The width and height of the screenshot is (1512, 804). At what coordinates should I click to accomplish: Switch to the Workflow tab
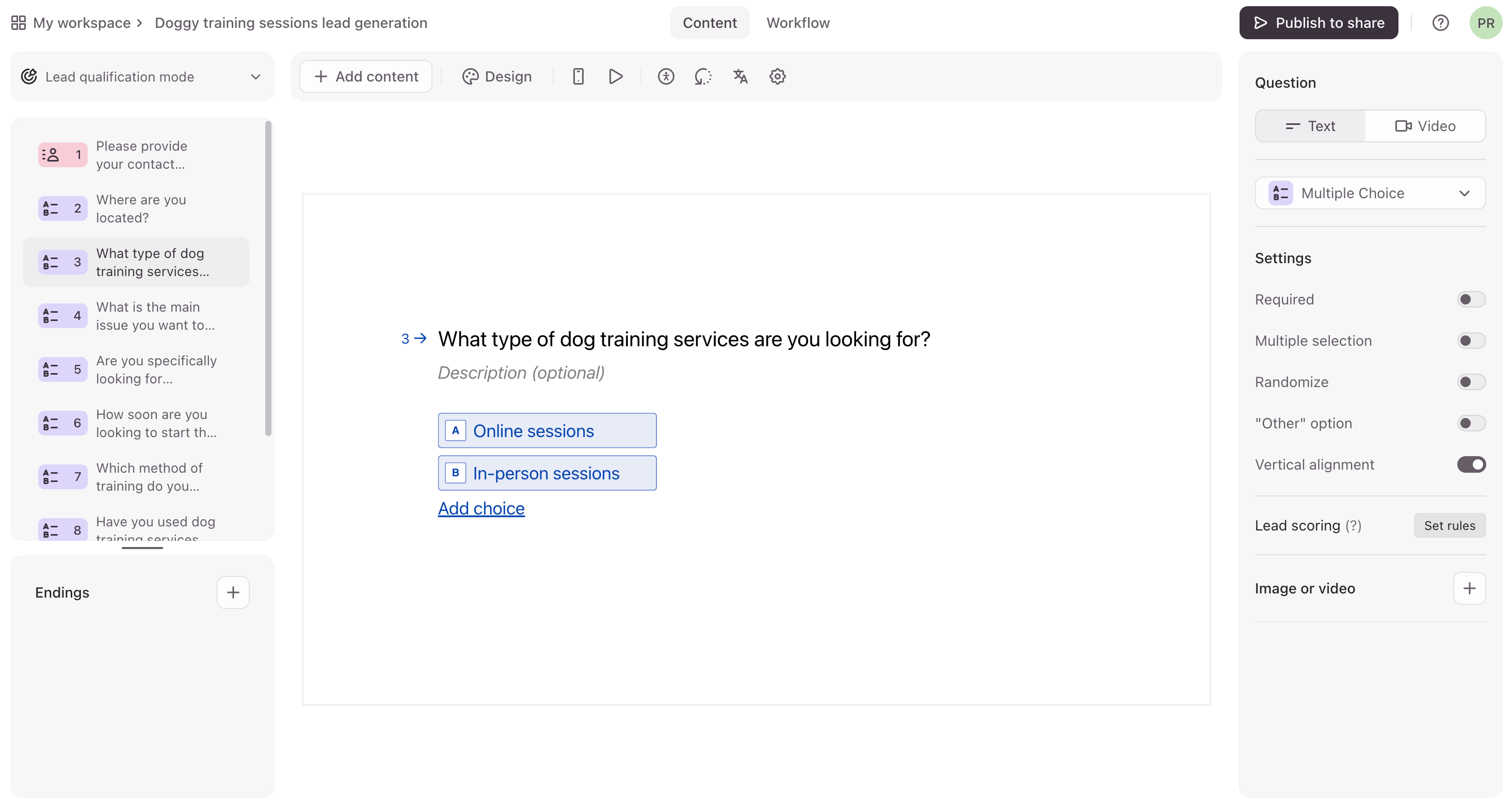tap(798, 23)
